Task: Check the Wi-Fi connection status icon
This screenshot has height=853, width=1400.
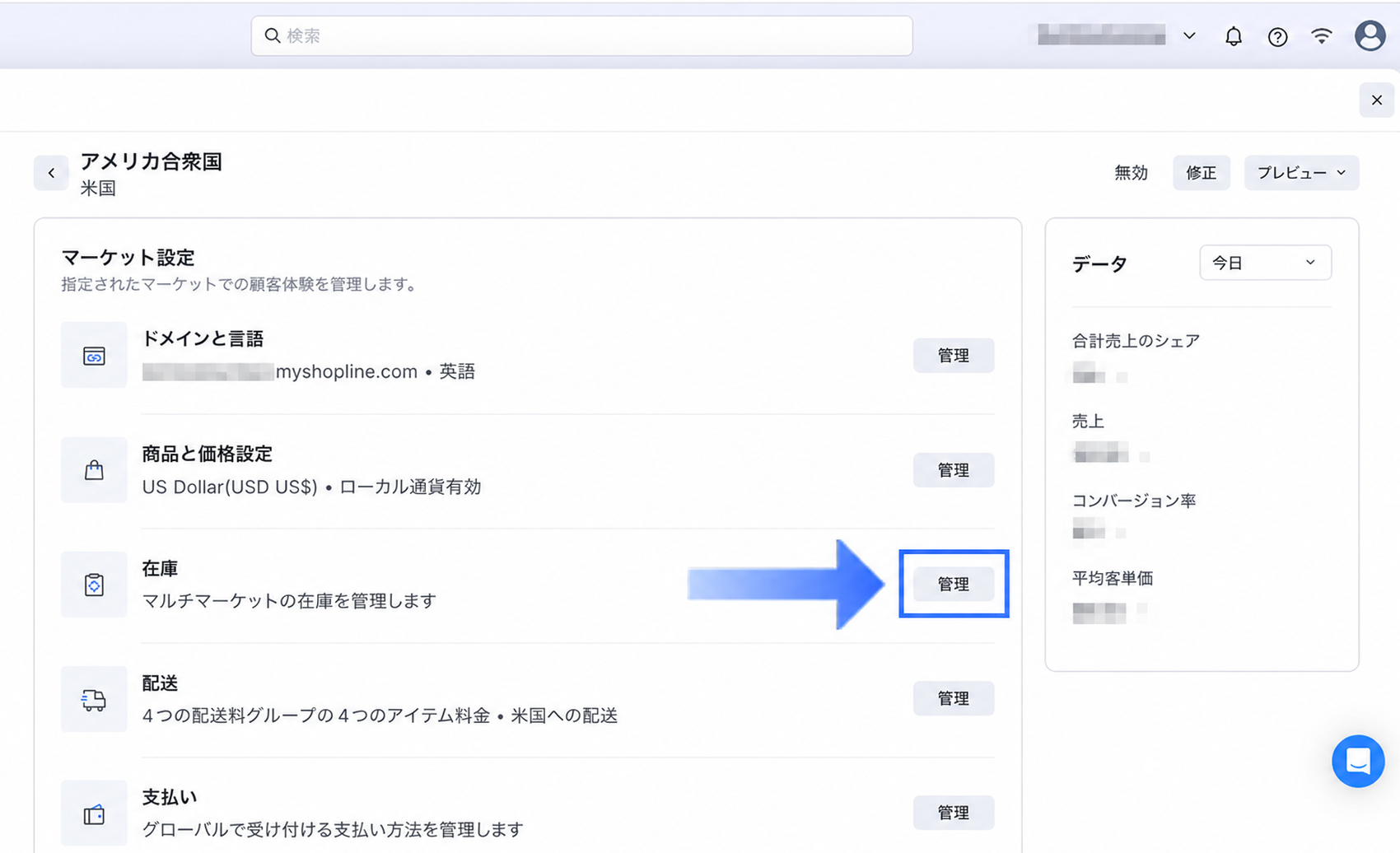Action: click(1322, 36)
